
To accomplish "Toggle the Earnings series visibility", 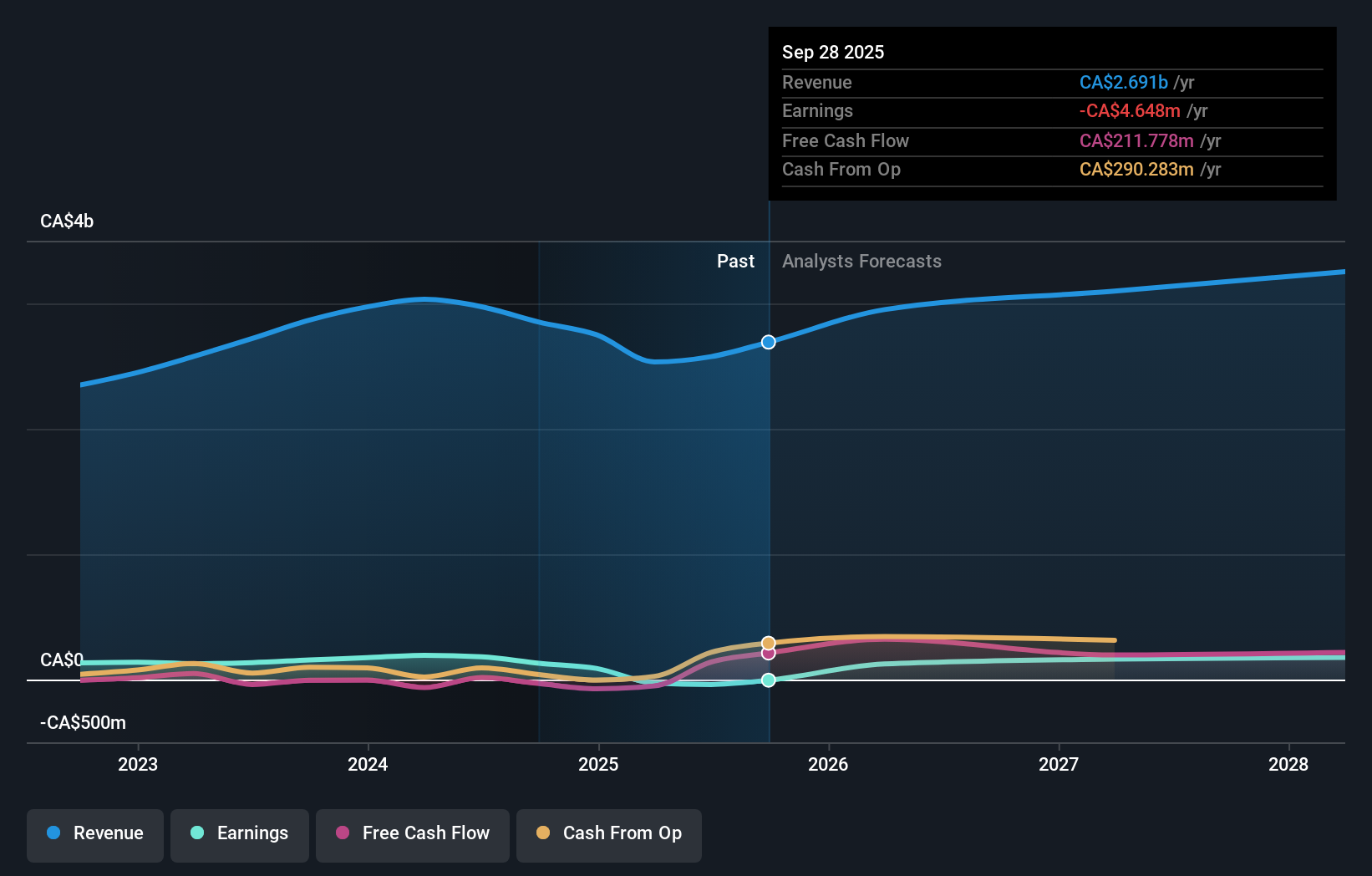I will (x=240, y=833).
